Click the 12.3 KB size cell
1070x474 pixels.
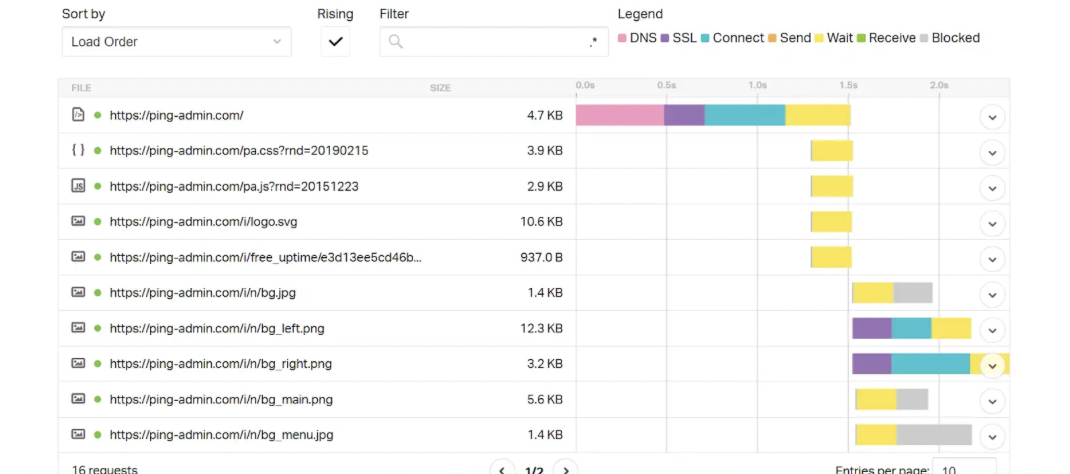541,328
